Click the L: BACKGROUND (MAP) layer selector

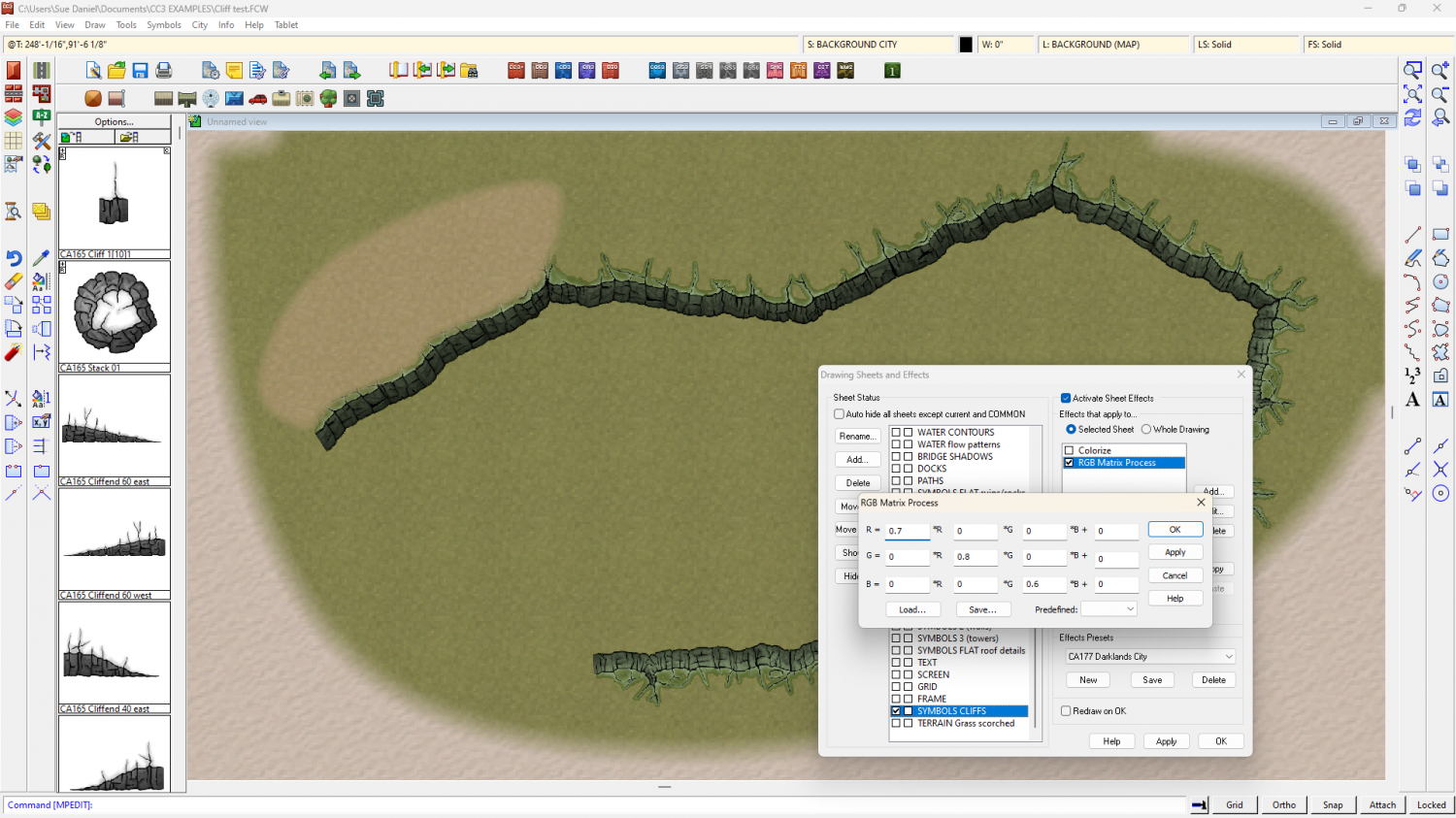pyautogui.click(x=1114, y=45)
